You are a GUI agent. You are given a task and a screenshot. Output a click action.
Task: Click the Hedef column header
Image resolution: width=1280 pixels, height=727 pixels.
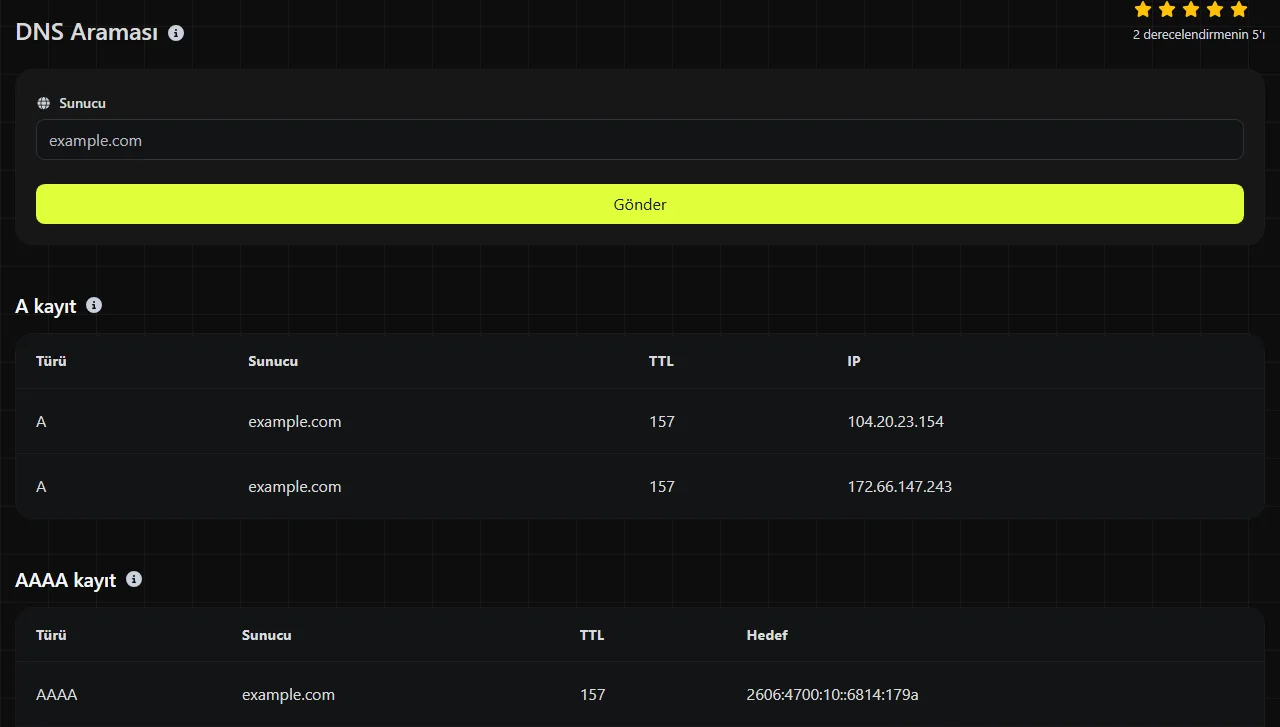point(767,635)
